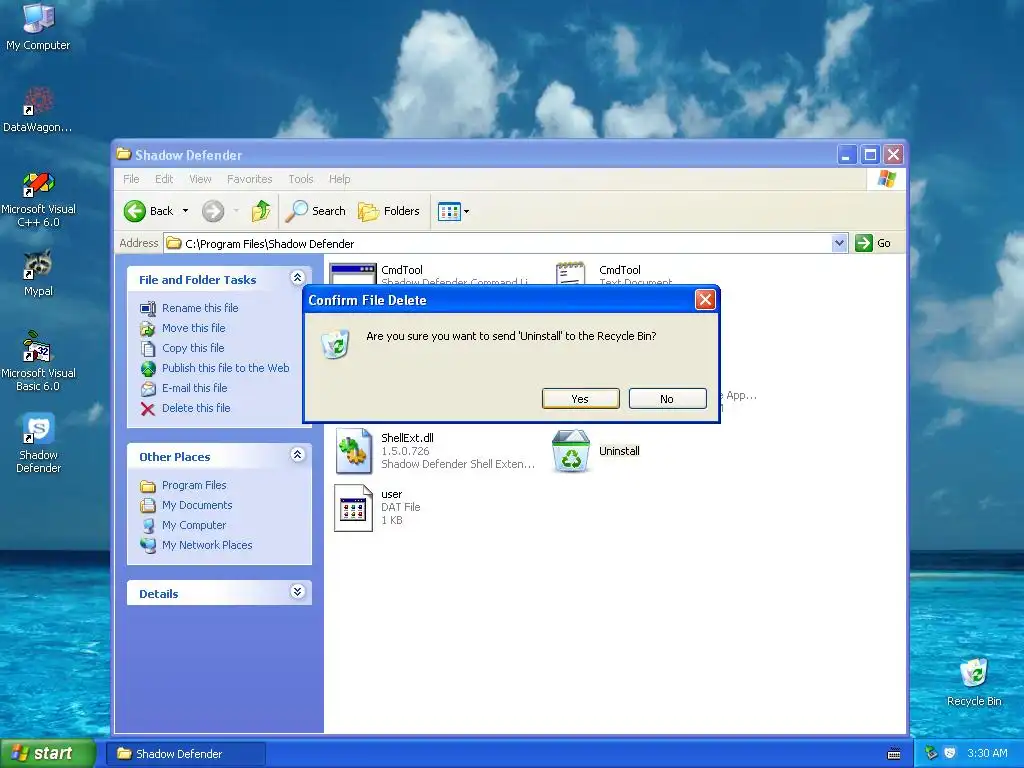
Task: Open the My Computer desktop icon
Action: (38, 27)
